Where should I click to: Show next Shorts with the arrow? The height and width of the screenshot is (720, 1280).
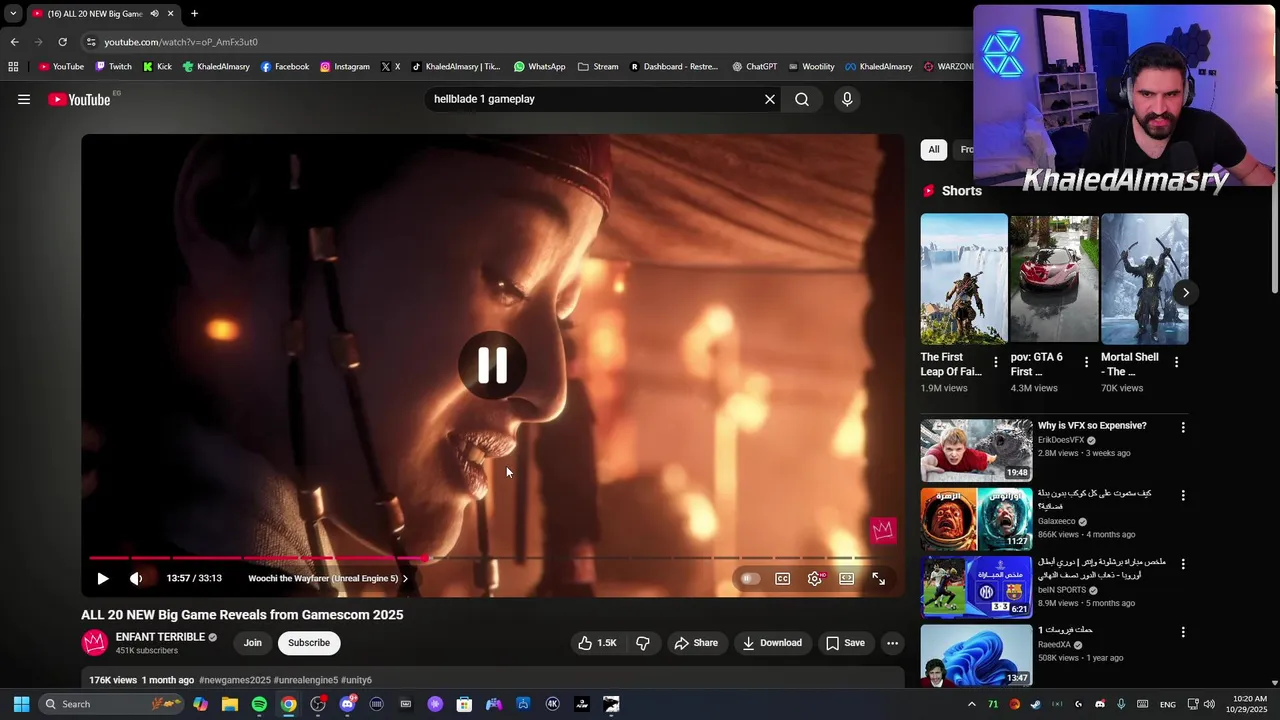click(x=1185, y=292)
